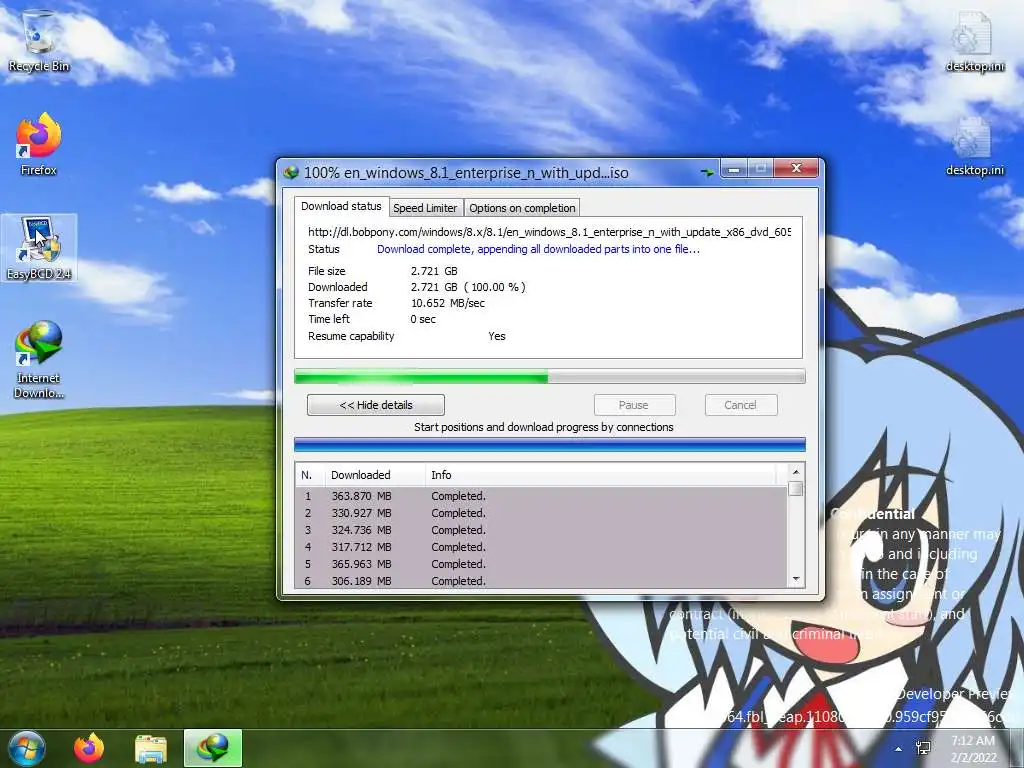Click the green download progress bar

[x=549, y=376]
